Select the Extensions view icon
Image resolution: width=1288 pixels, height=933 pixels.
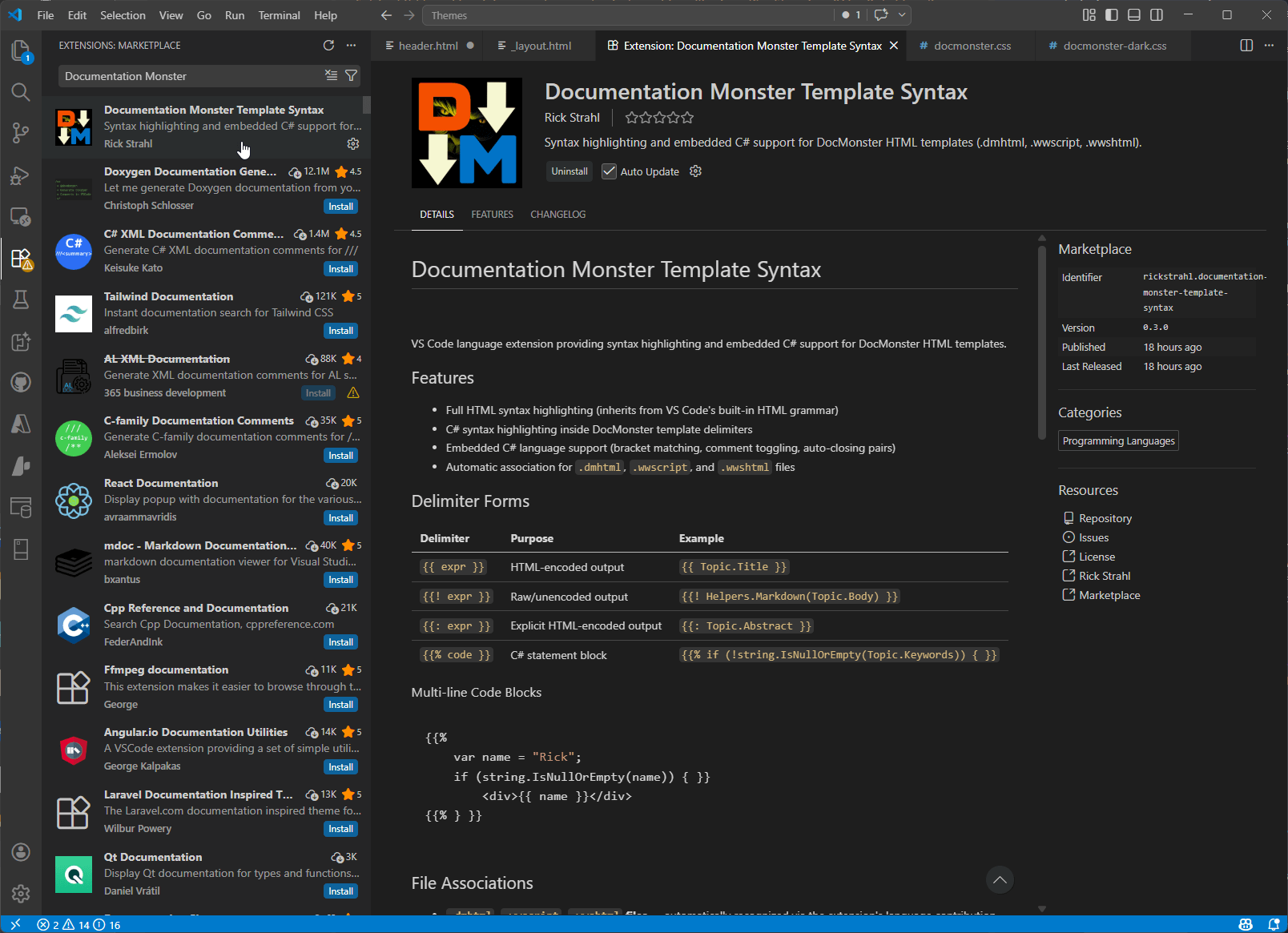click(x=21, y=259)
